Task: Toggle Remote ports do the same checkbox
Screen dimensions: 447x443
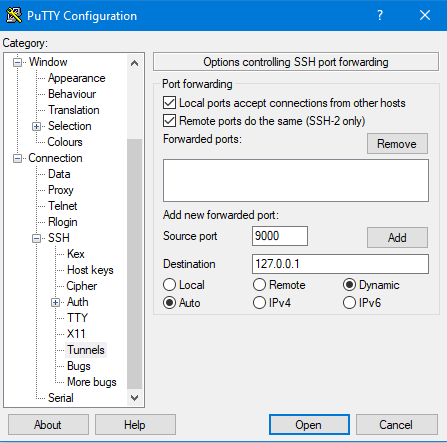Action: click(x=169, y=120)
